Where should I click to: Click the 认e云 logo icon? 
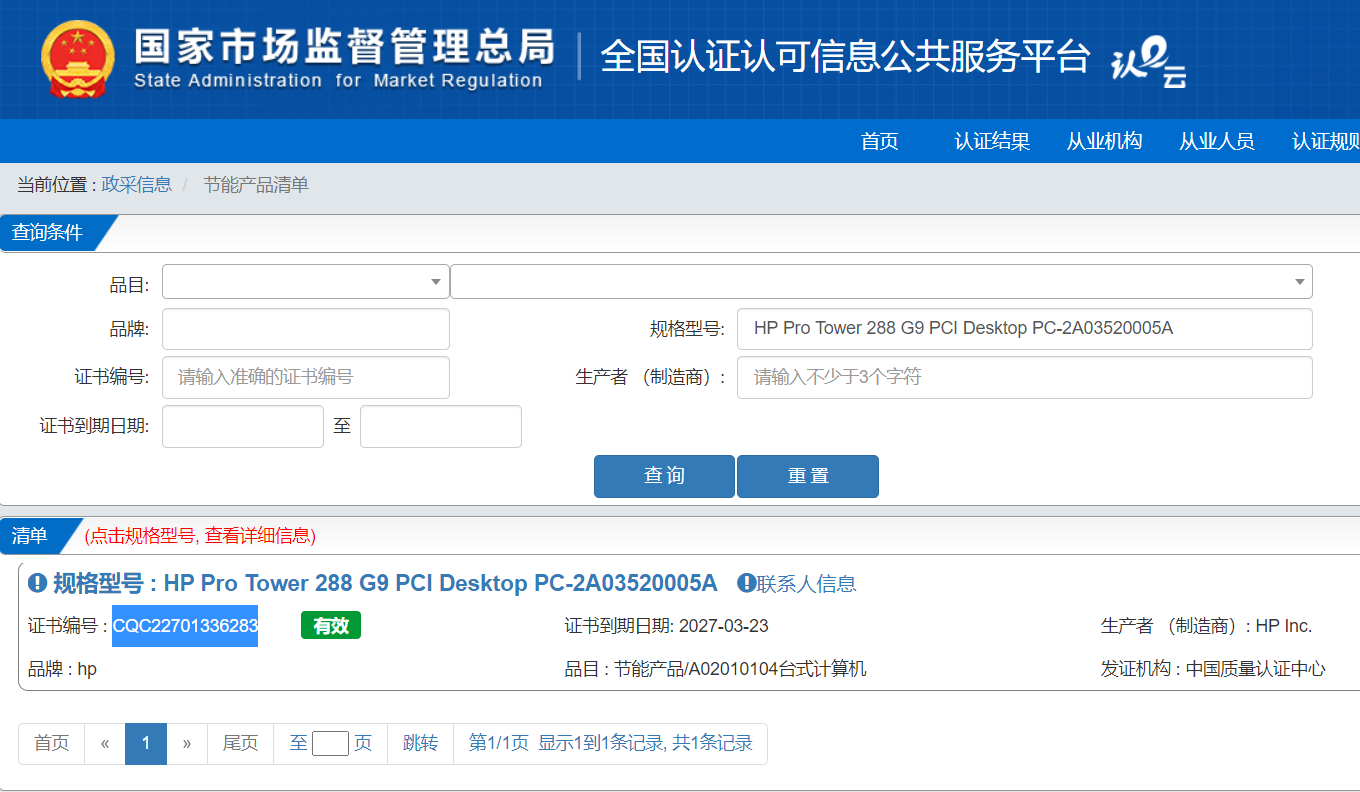coord(1149,62)
